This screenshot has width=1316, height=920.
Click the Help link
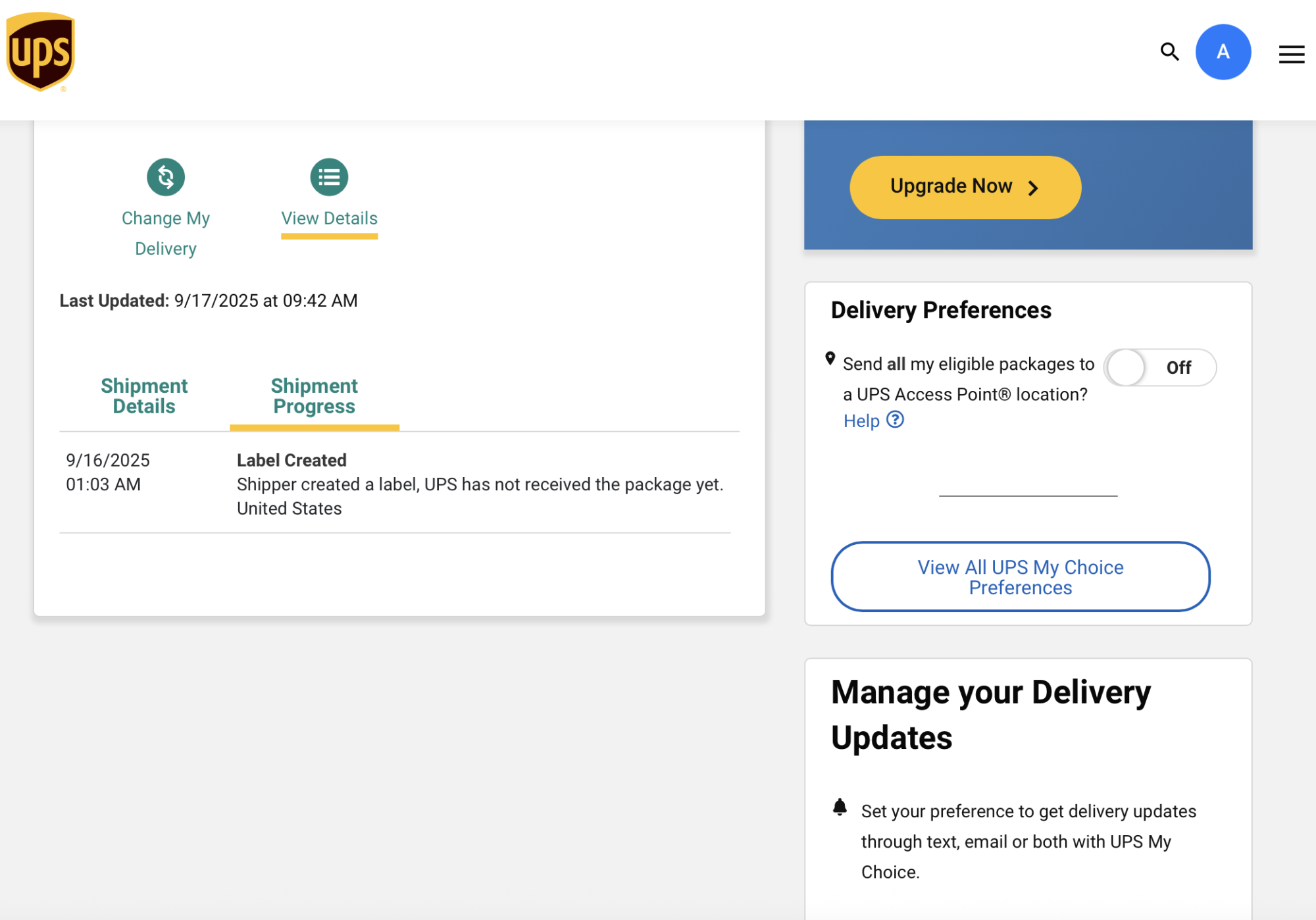861,421
